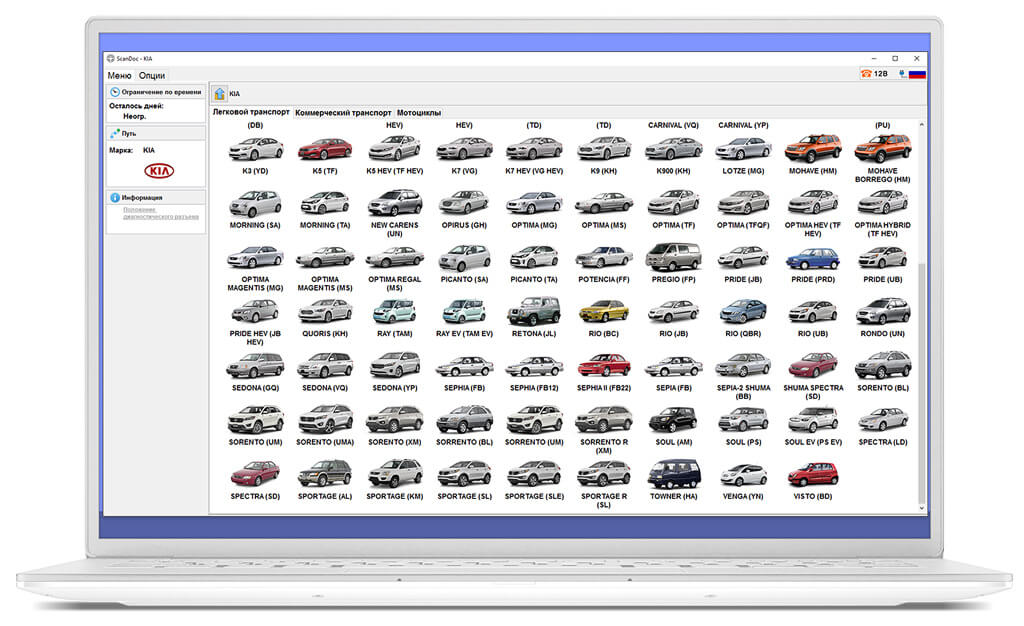Image resolution: width=1024 pixels, height=626 pixels.
Task: Open the Меню menu
Action: pyautogui.click(x=120, y=76)
